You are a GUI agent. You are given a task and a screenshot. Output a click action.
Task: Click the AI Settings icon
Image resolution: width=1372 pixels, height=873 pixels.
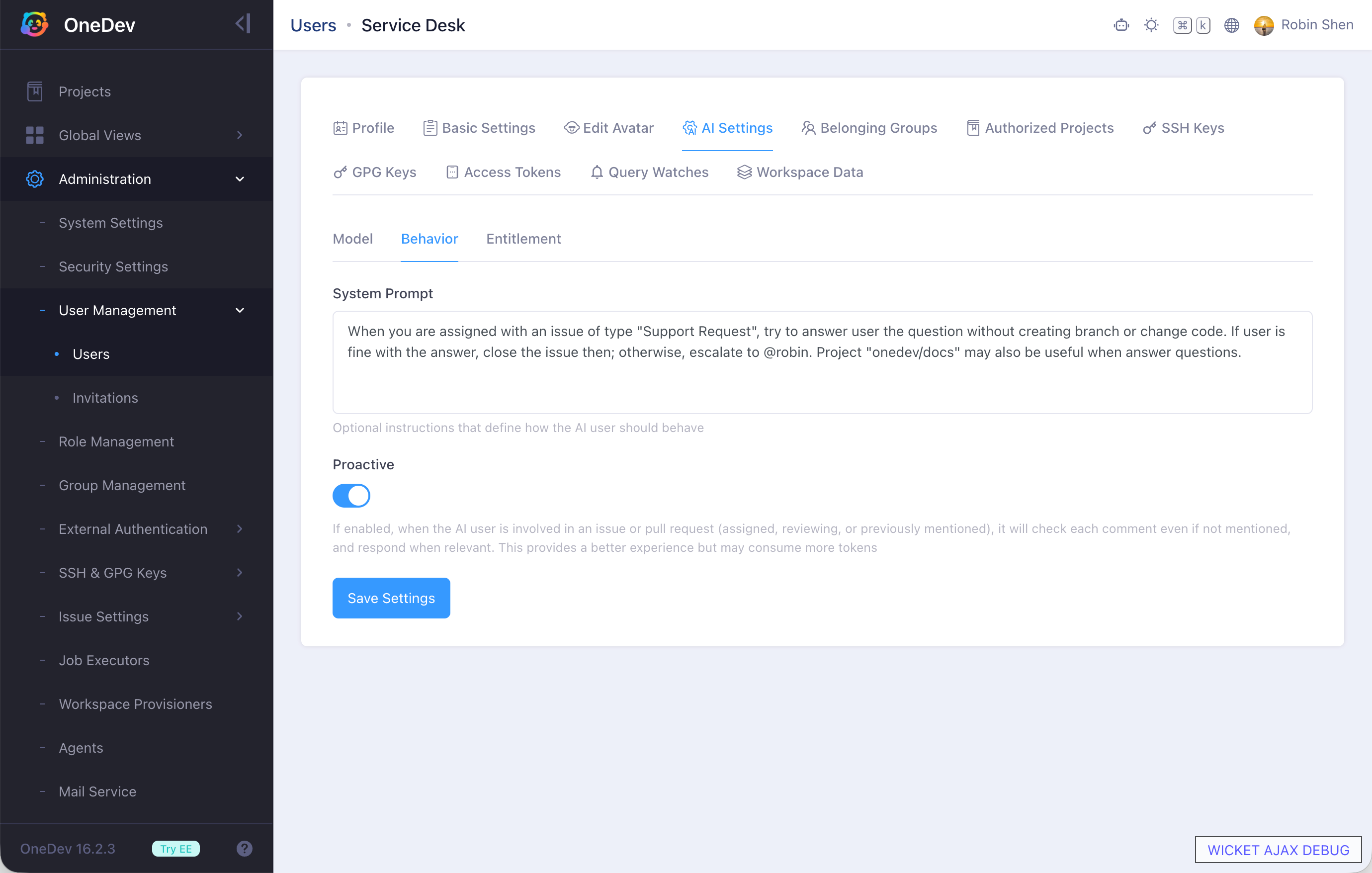point(689,128)
